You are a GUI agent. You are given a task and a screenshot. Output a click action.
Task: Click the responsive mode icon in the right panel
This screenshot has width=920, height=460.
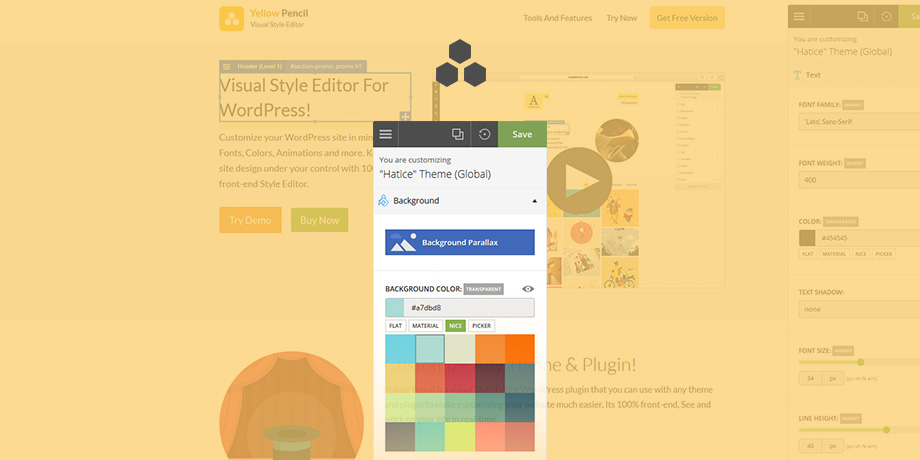(x=862, y=16)
